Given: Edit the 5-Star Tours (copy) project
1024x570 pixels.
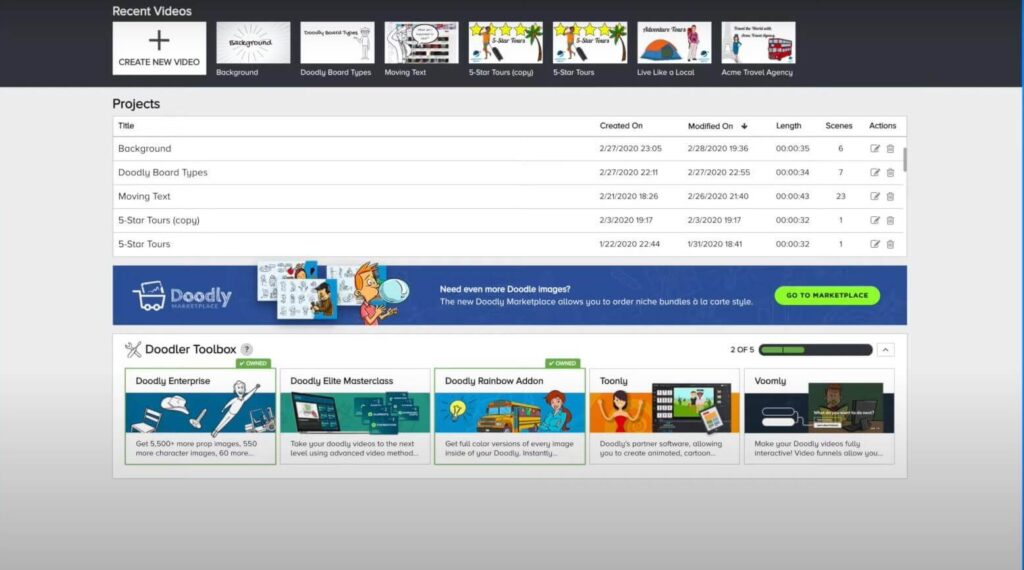Looking at the screenshot, I should (x=874, y=220).
